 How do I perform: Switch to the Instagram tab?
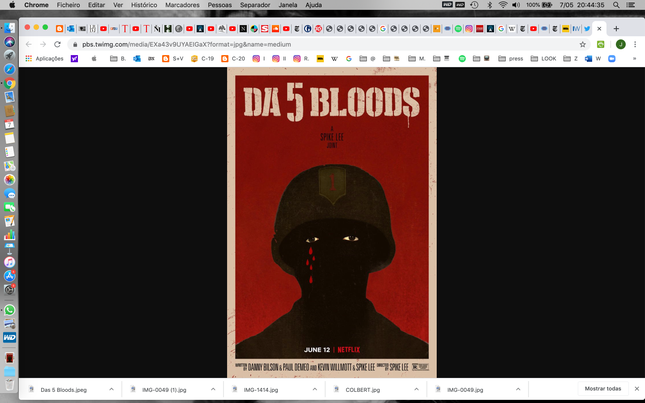pos(469,28)
